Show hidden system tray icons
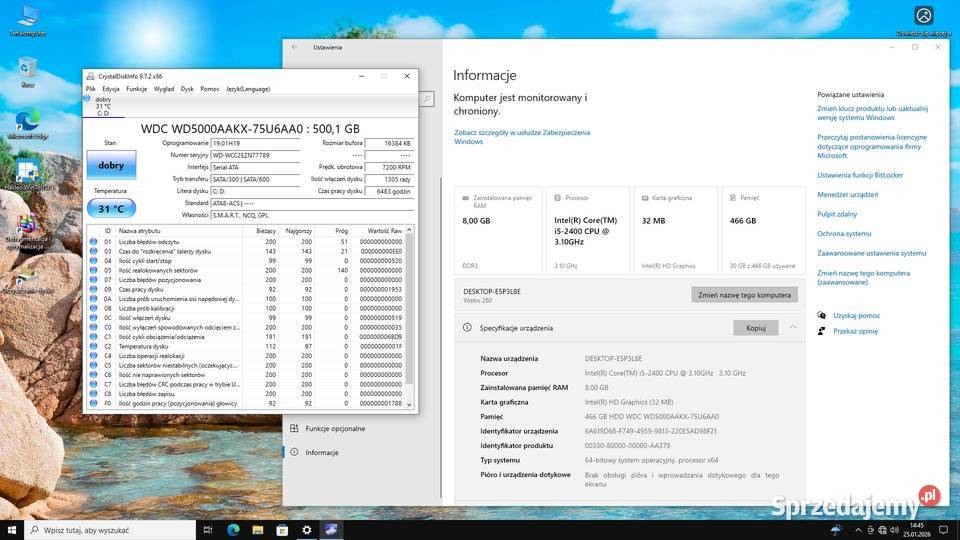This screenshot has height=540, width=960. tap(858, 530)
